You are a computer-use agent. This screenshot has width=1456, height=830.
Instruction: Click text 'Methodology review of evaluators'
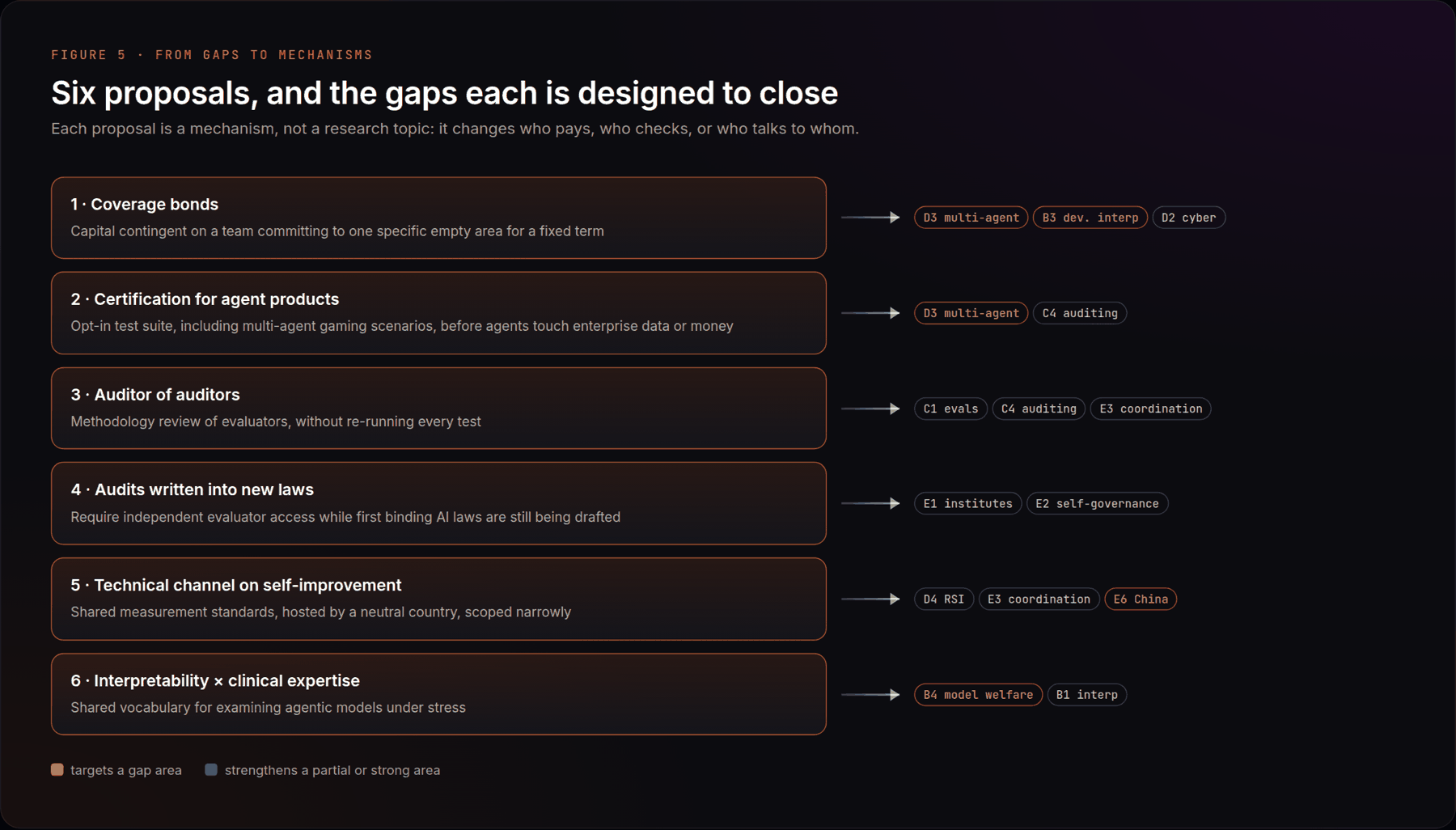click(276, 421)
